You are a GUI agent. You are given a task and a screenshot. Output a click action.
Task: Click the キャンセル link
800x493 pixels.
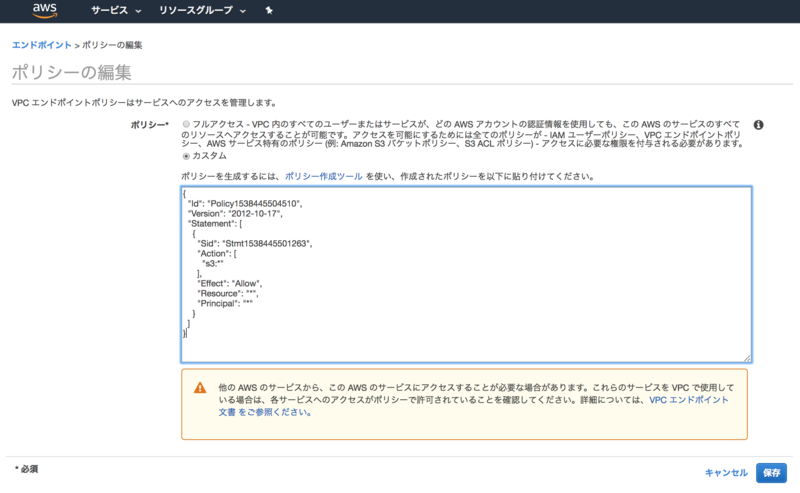(726, 473)
